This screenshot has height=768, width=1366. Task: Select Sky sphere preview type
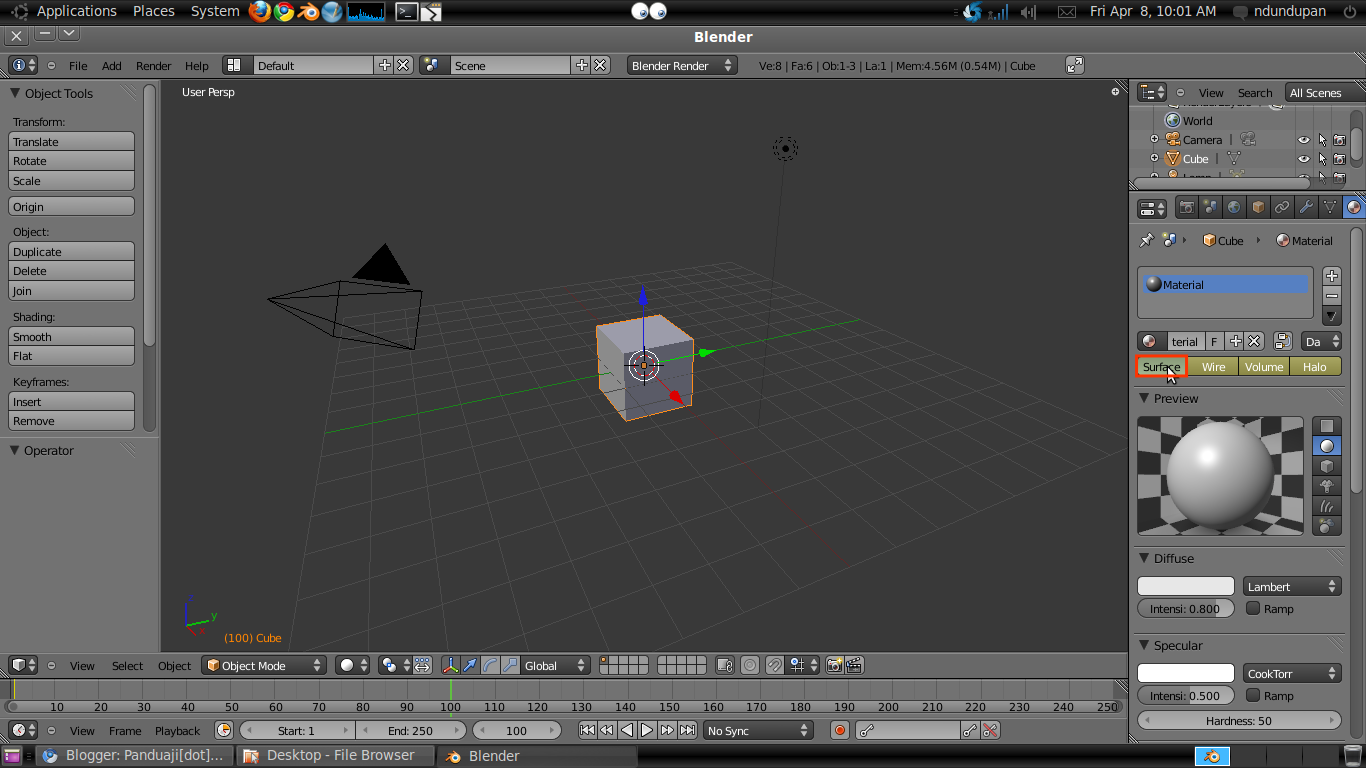click(x=1327, y=526)
